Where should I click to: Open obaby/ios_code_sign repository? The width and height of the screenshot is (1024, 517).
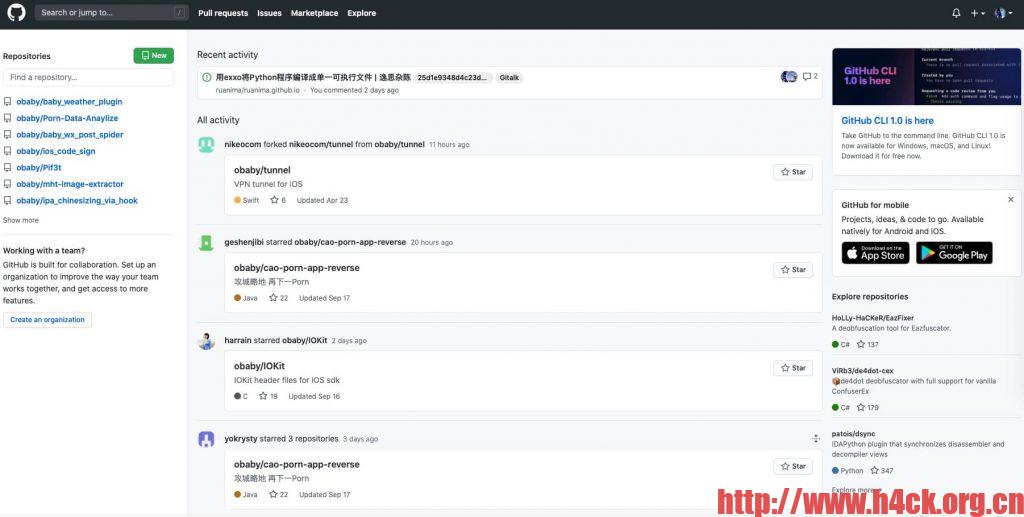(x=56, y=151)
